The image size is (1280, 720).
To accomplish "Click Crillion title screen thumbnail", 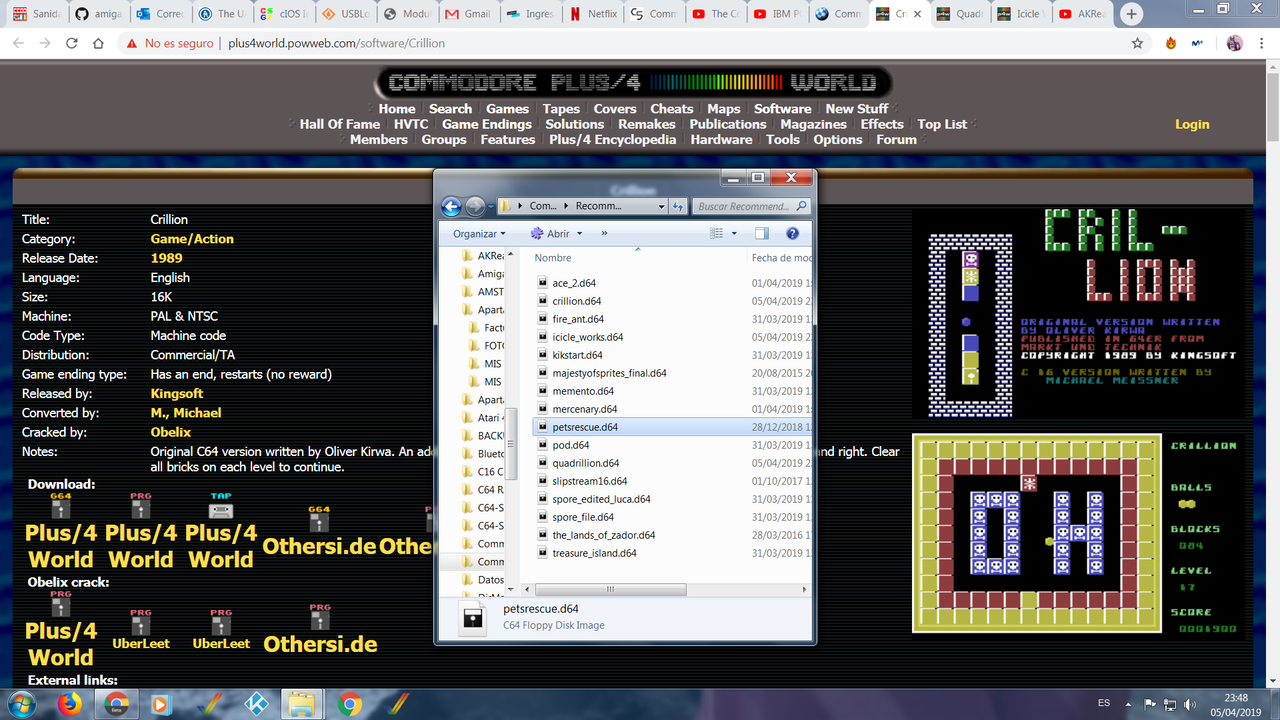I will click(1078, 315).
